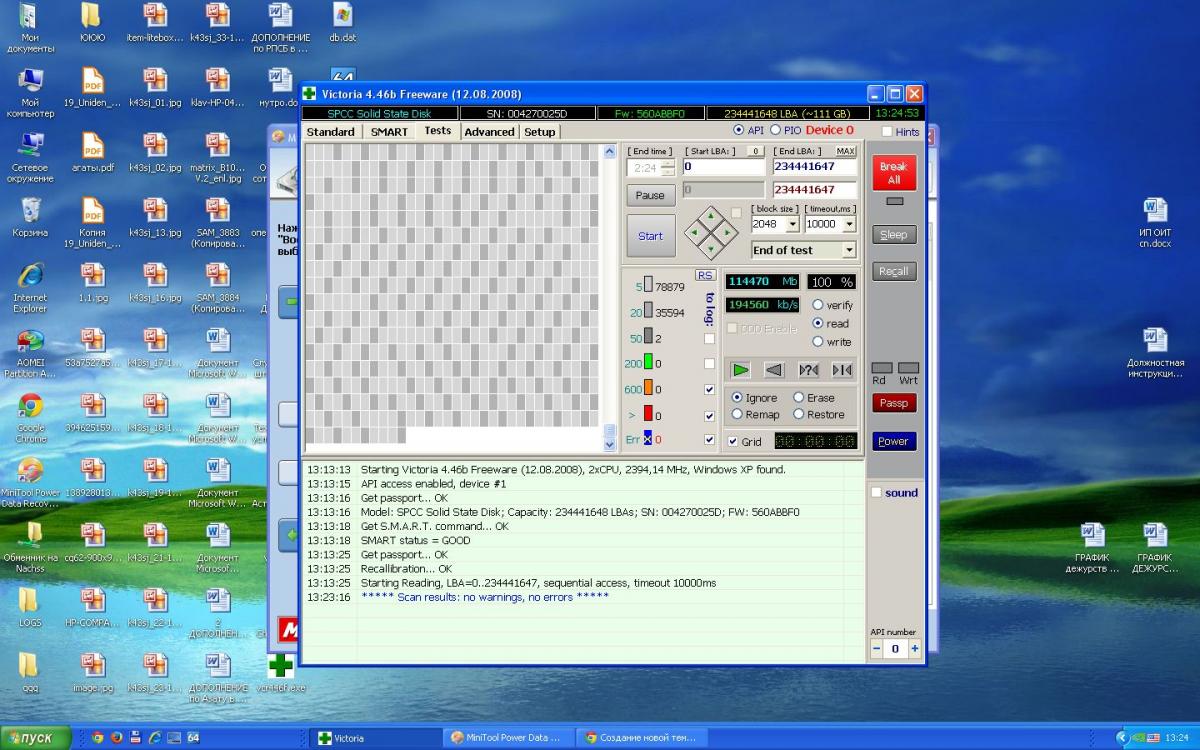Switch to the Advanced tab
1200x750 pixels.
coord(489,132)
